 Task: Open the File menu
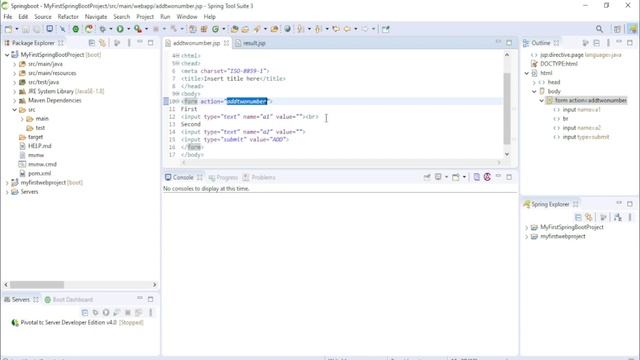click(8, 17)
